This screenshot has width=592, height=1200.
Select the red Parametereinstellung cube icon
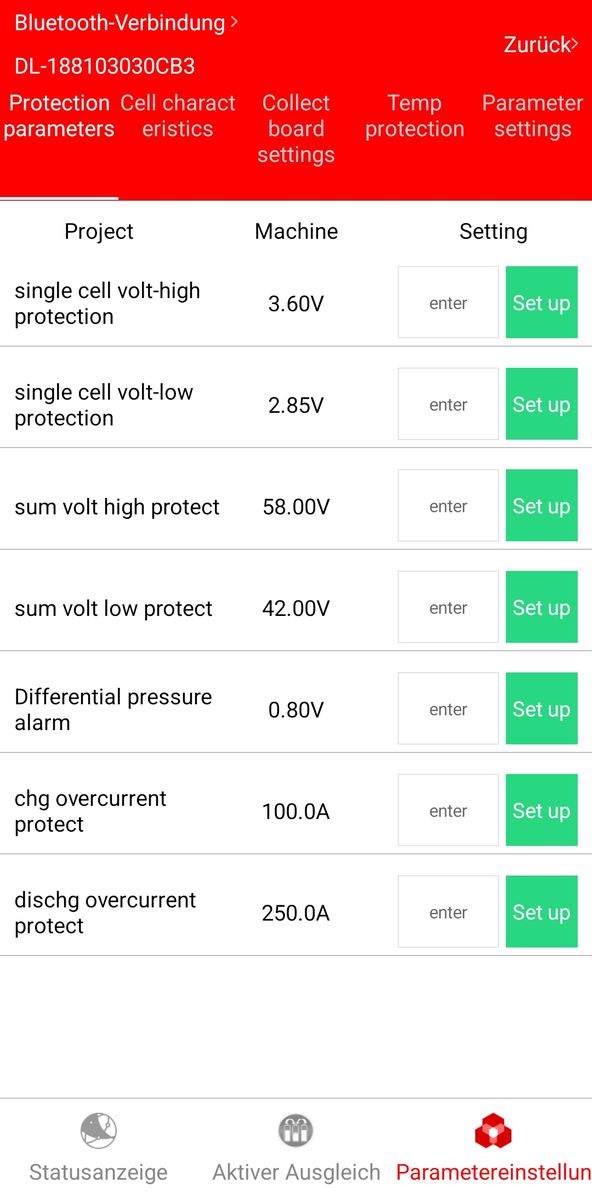coord(493,1131)
